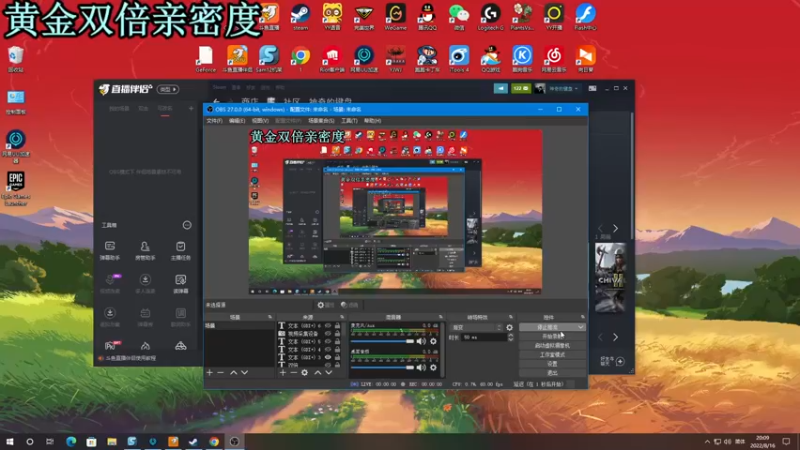Open the GeForce desktop file icon
The width and height of the screenshot is (800, 450).
(206, 58)
